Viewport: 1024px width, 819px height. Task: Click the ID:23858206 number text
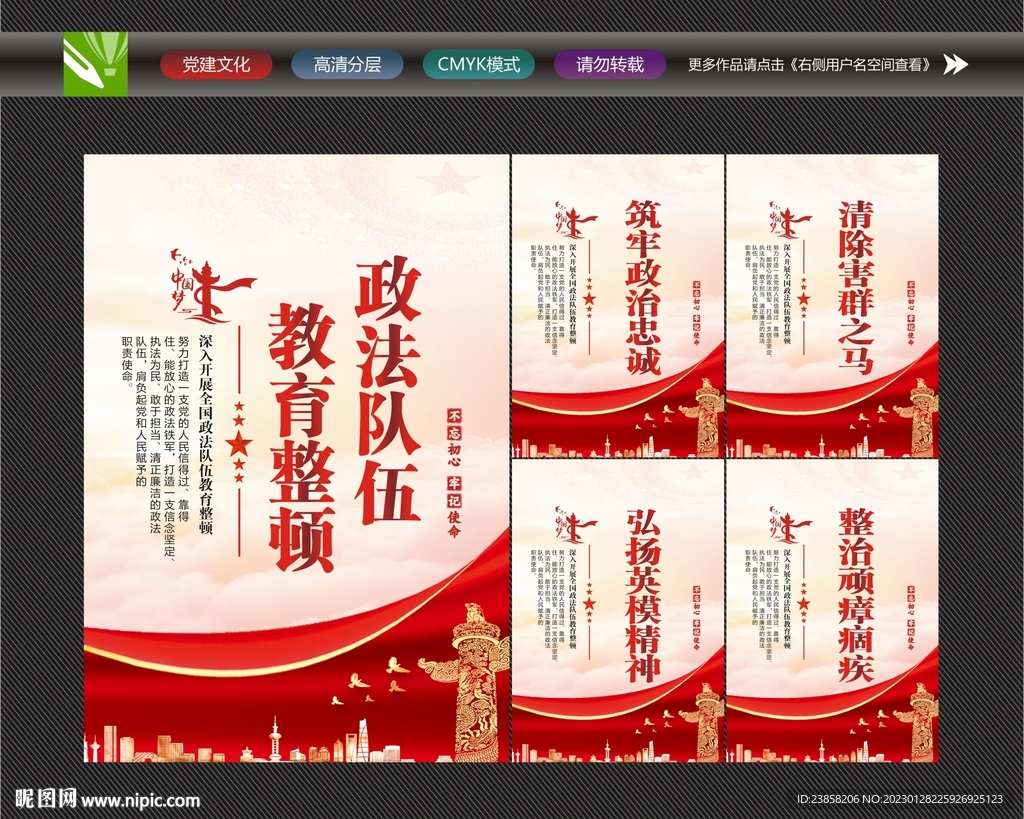828,799
